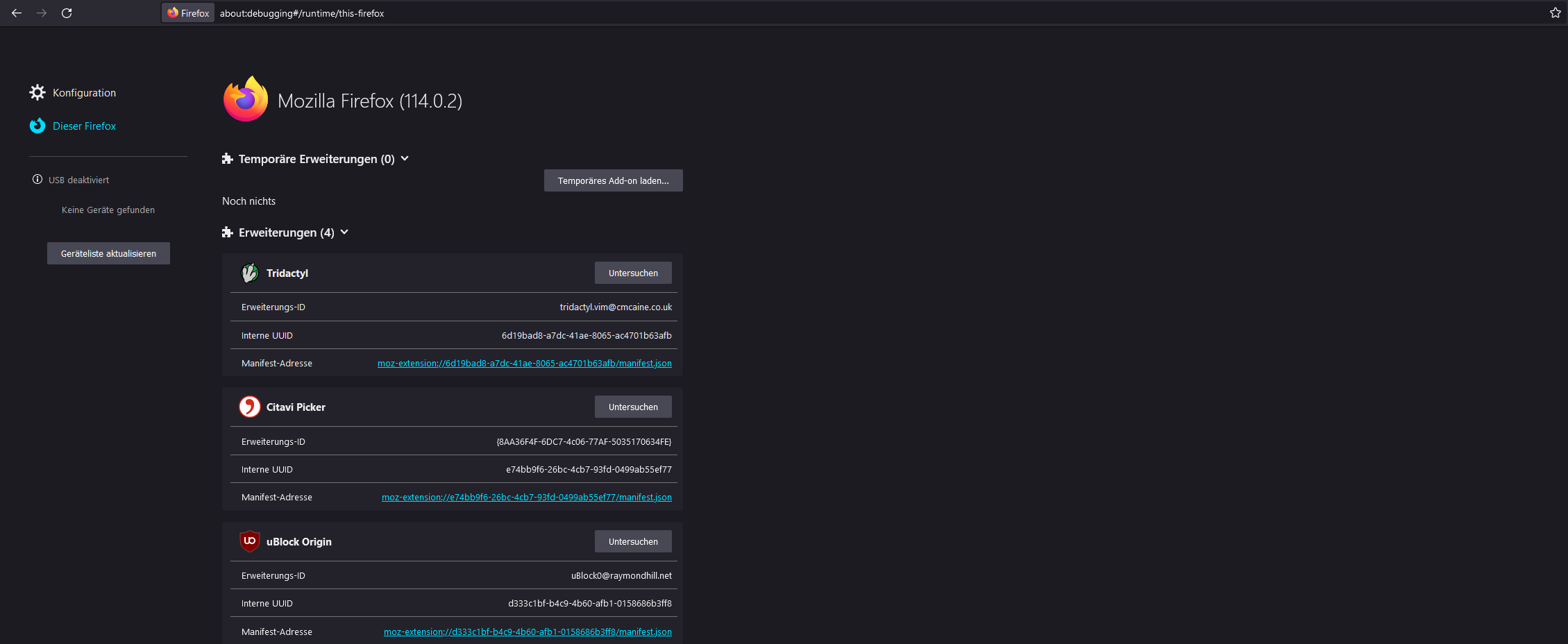Click the Tridactyl extension name

(x=287, y=273)
